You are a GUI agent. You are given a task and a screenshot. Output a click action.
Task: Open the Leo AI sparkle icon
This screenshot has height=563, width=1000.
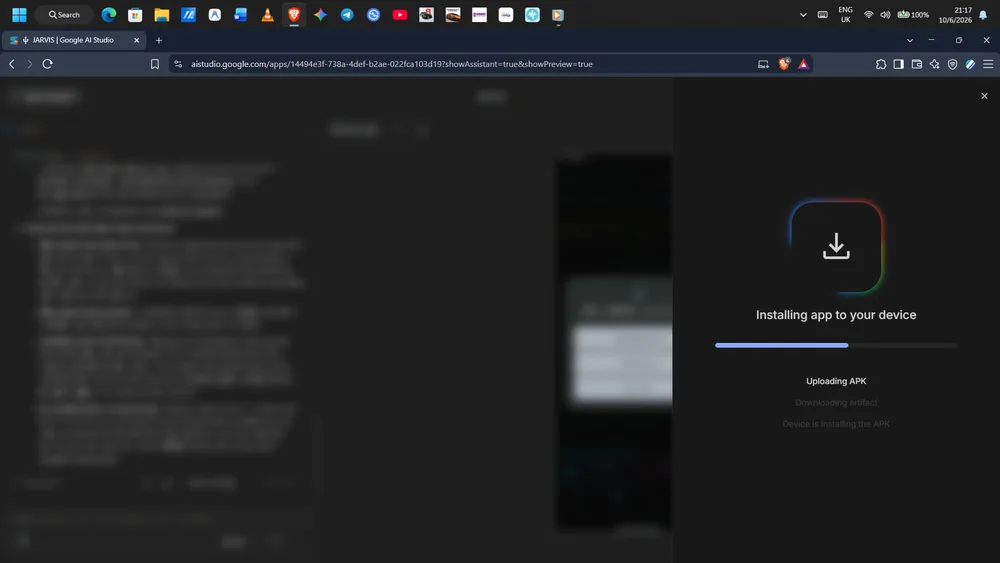(934, 64)
